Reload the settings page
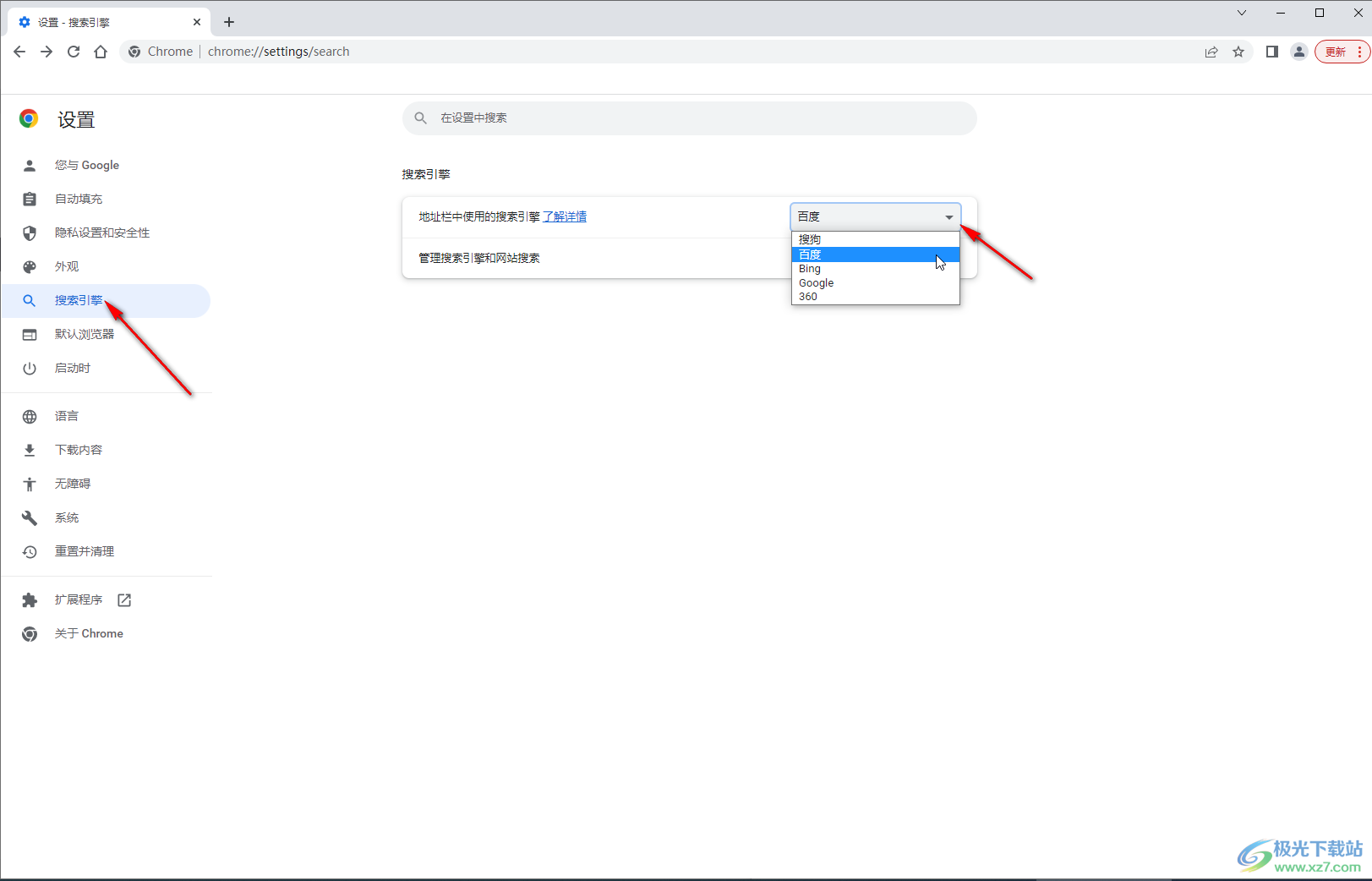Image resolution: width=1372 pixels, height=881 pixels. click(x=74, y=52)
